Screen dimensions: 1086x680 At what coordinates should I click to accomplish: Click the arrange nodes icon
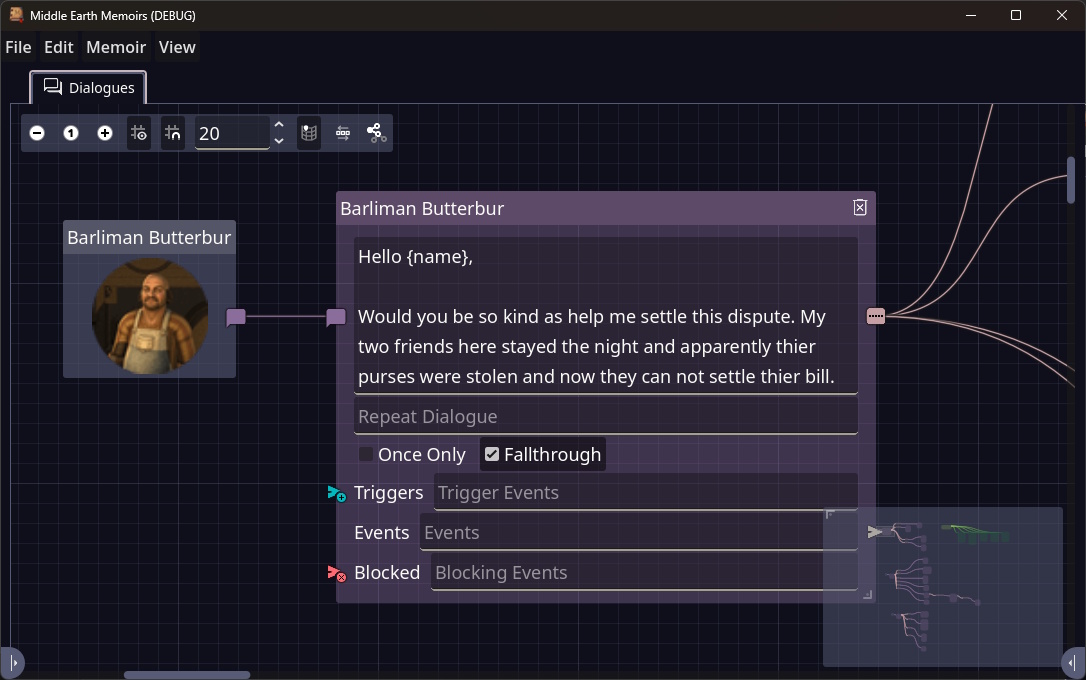(343, 133)
